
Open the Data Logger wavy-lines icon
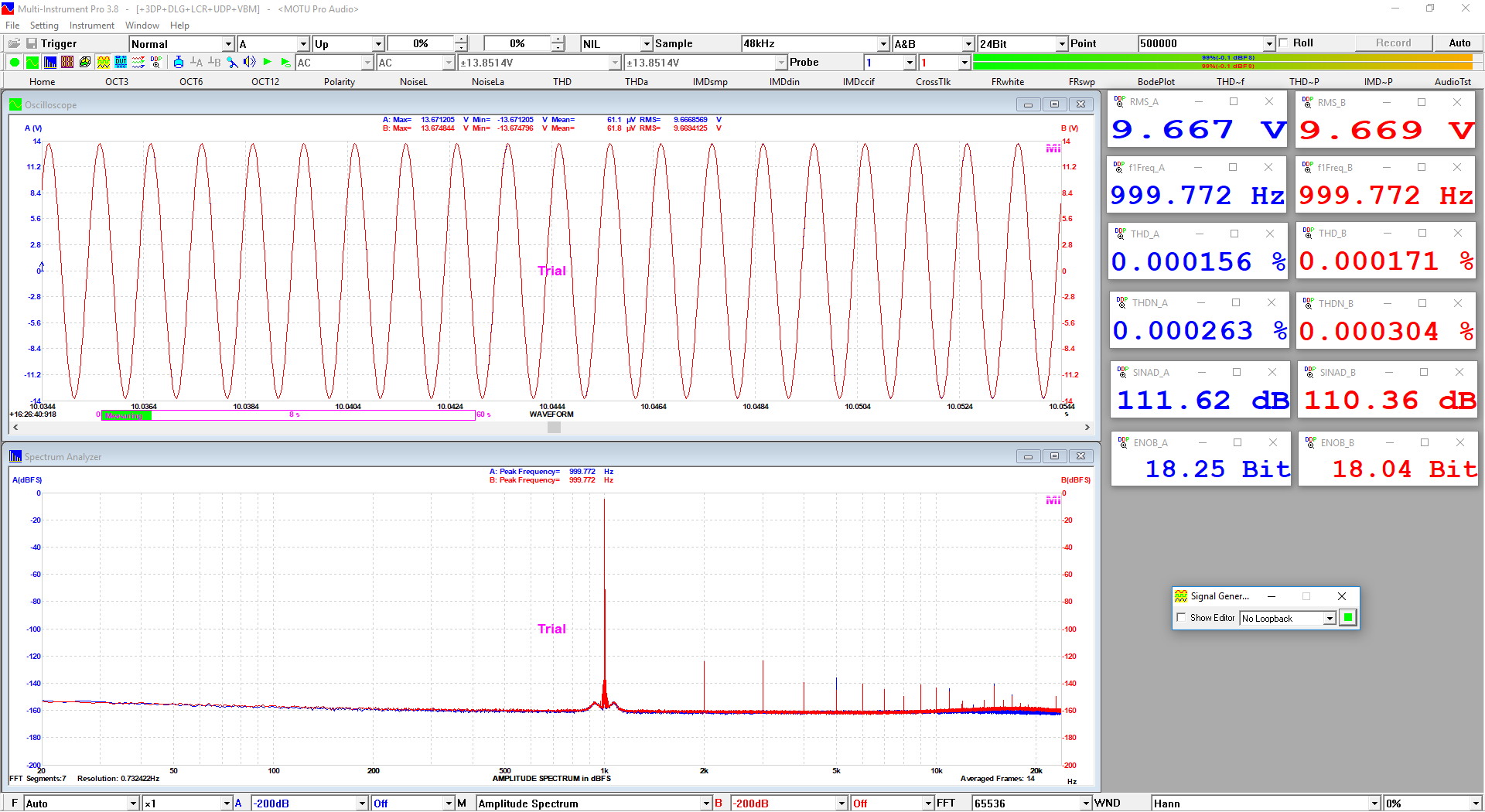pyautogui.click(x=138, y=63)
